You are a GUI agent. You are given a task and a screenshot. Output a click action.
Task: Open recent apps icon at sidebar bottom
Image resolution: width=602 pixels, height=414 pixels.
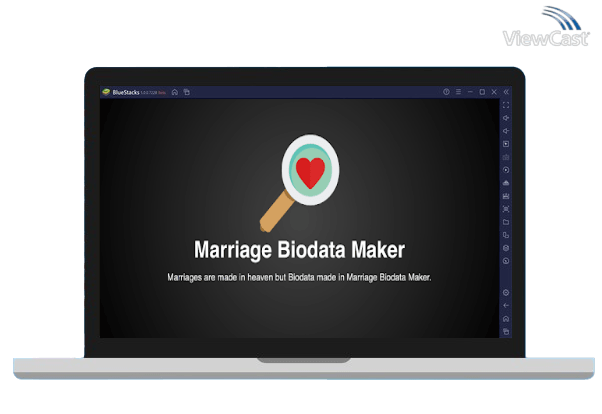[506, 331]
